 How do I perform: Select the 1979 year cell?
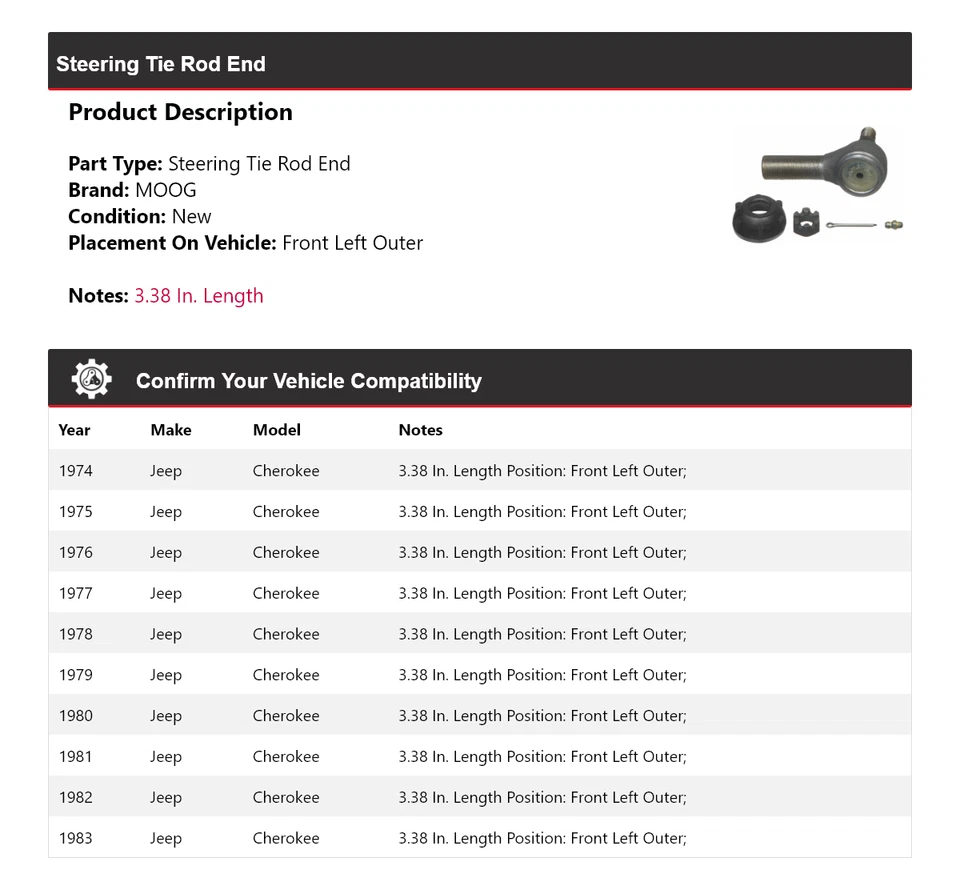(x=75, y=676)
